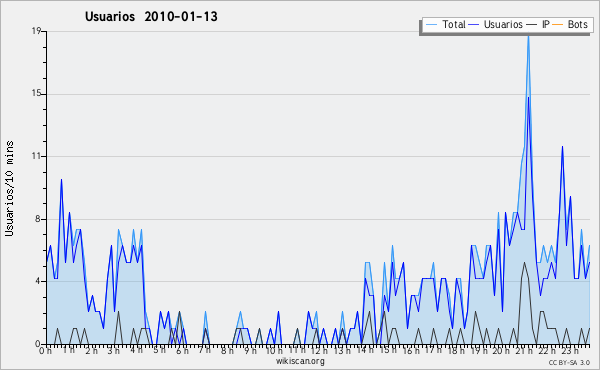Click the 'CC BY-SA 3.0' license text
600x370 pixels.
point(569,362)
